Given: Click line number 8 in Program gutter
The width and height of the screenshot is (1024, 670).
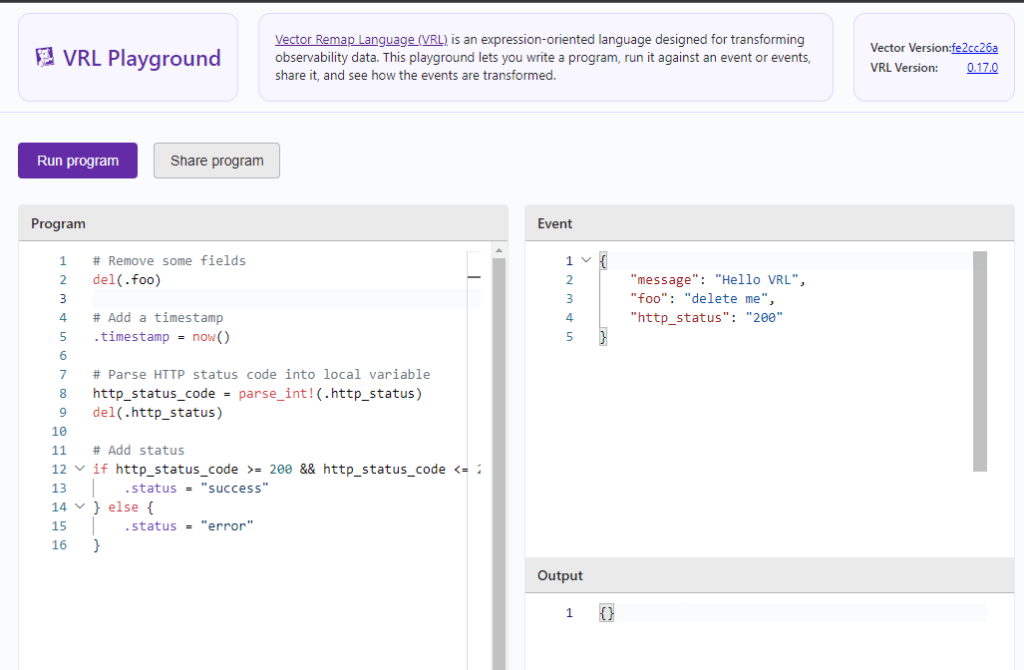Looking at the screenshot, I should pos(62,394).
